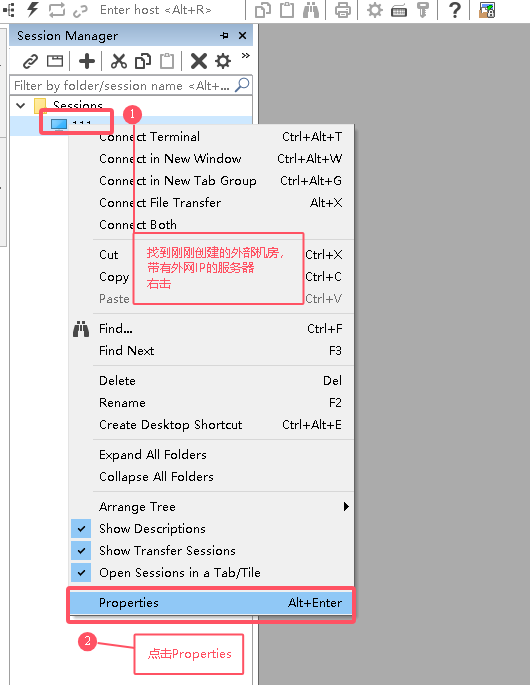Select the session item under Sessions folder
This screenshot has width=530, height=685.
point(71,124)
